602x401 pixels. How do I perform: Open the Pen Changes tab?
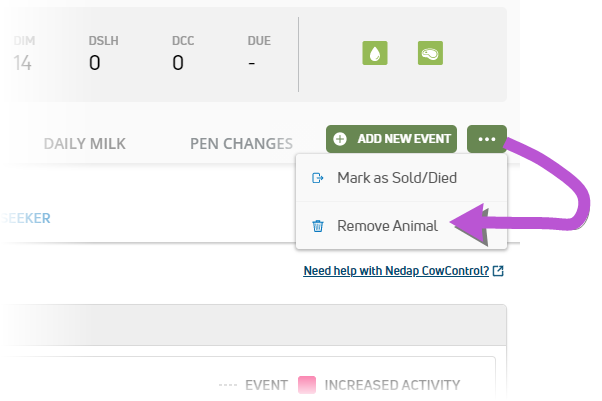[241, 144]
